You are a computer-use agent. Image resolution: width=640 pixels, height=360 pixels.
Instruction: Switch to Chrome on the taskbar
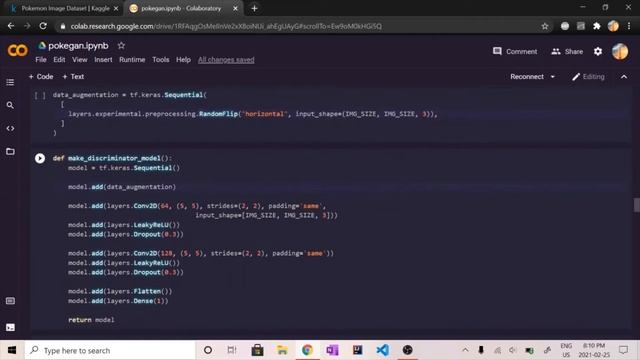pos(307,350)
